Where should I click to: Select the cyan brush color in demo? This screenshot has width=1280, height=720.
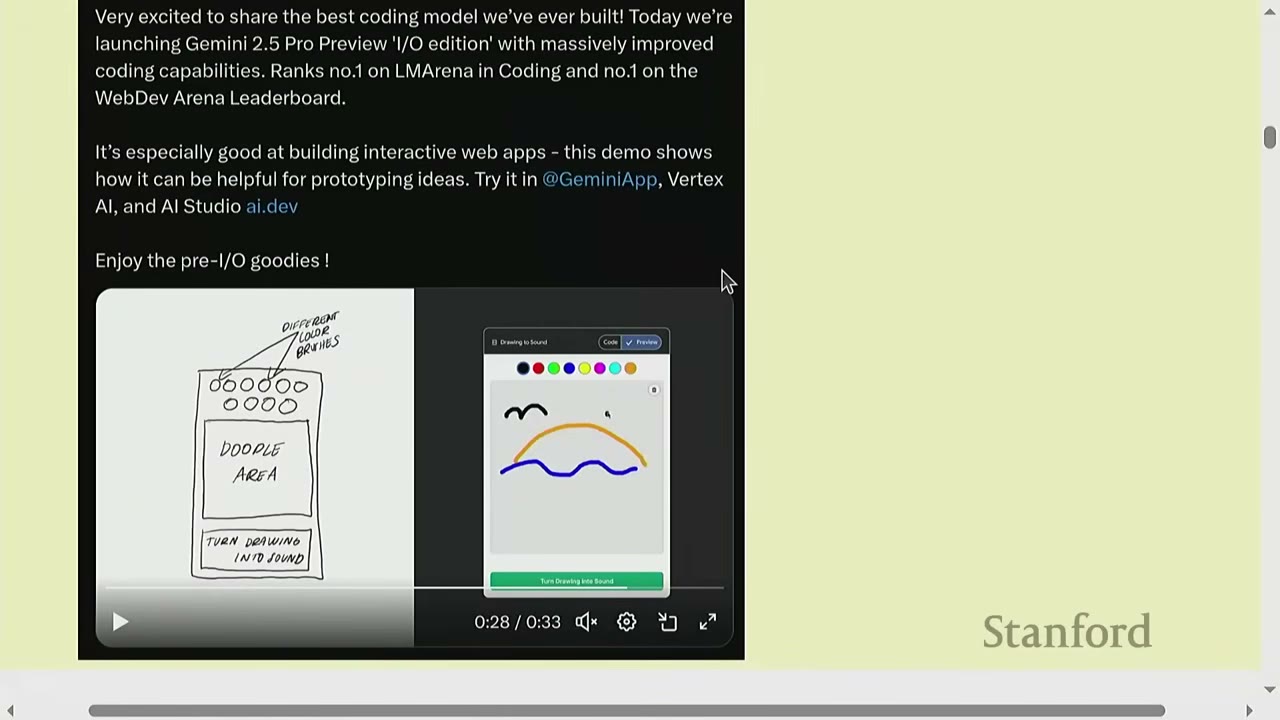click(615, 368)
